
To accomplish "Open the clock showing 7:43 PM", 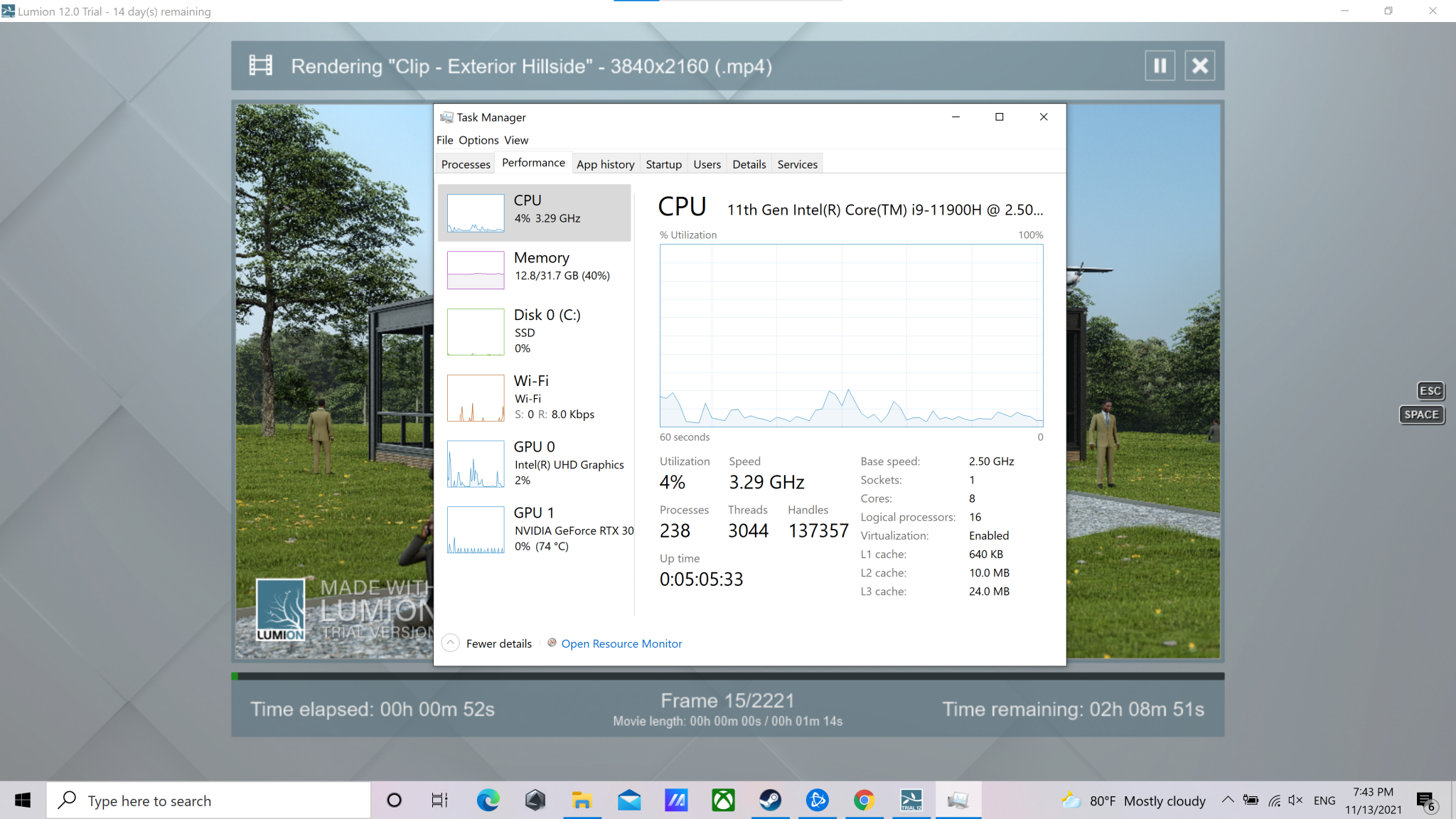I will (1373, 801).
